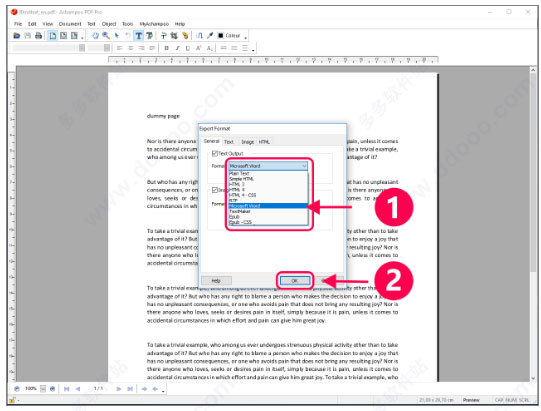This screenshot has width=541, height=411.
Task: Click the superscript A icon
Action: (199, 48)
